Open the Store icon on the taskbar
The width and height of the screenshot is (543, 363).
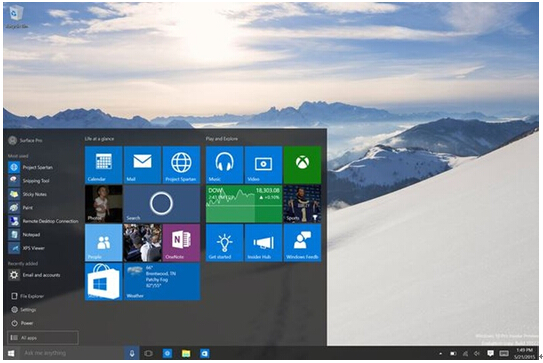(205, 353)
